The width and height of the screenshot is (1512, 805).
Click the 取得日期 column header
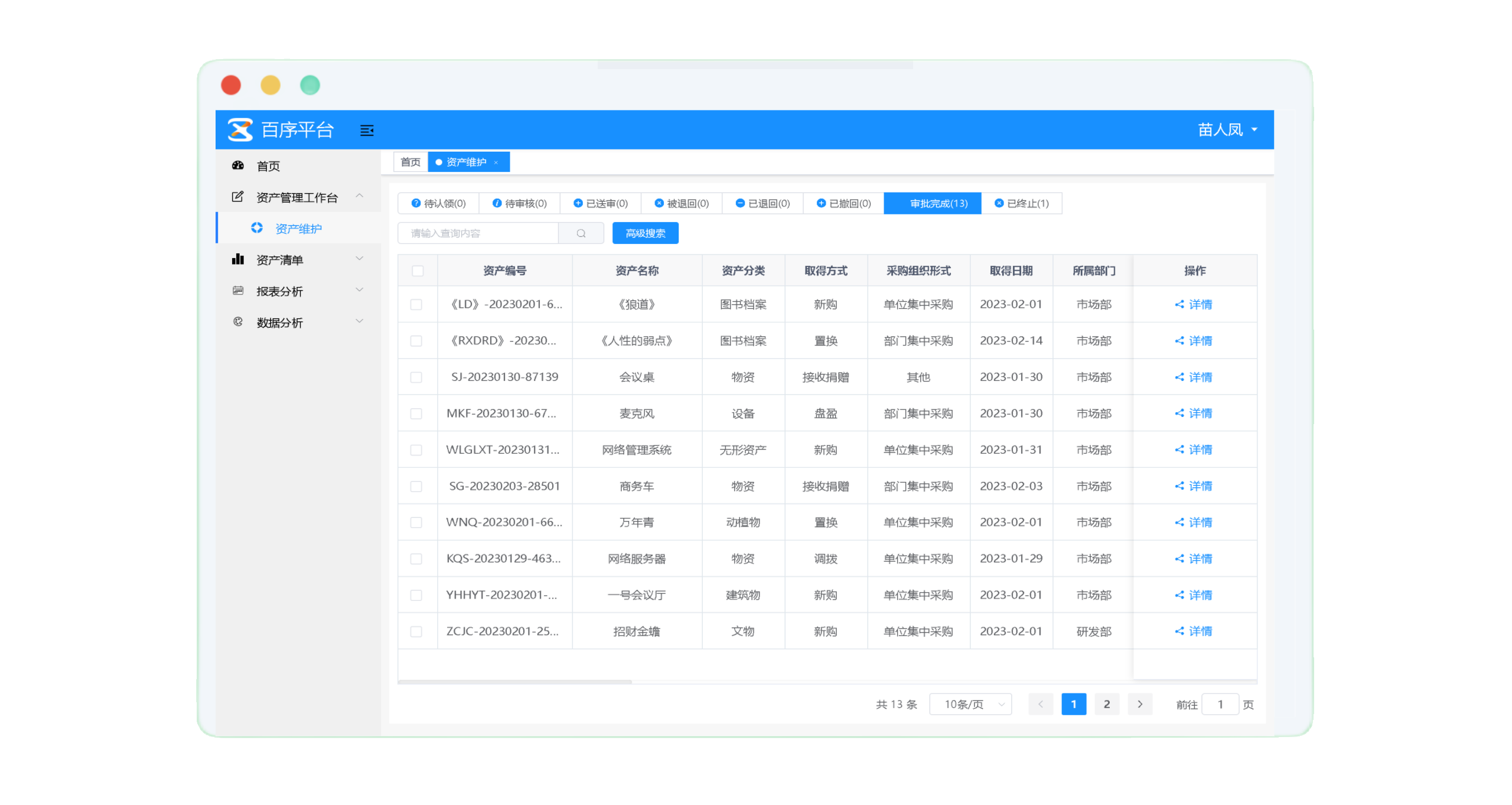(1011, 271)
